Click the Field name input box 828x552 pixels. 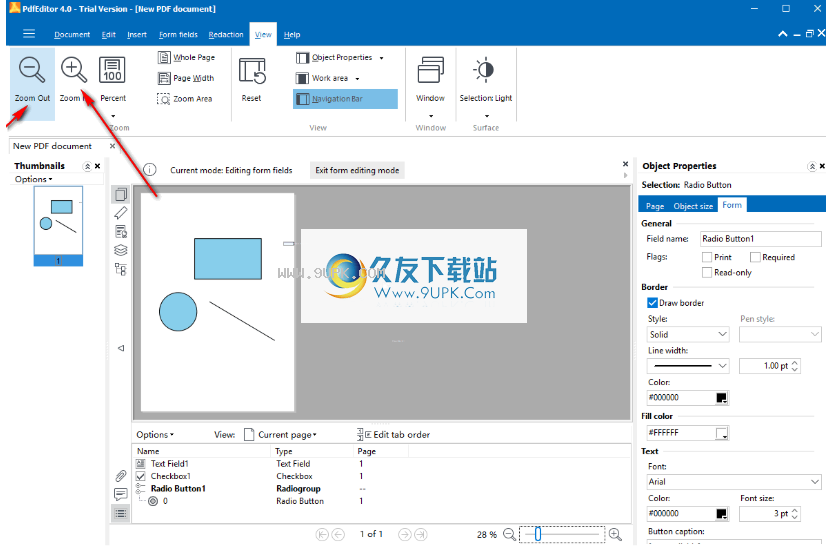pos(760,239)
